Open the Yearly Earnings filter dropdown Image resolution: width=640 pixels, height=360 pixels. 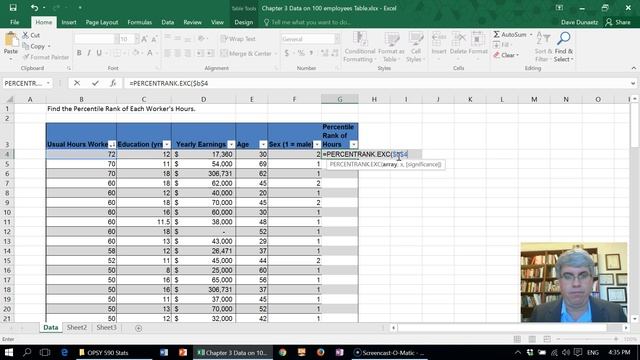231,144
